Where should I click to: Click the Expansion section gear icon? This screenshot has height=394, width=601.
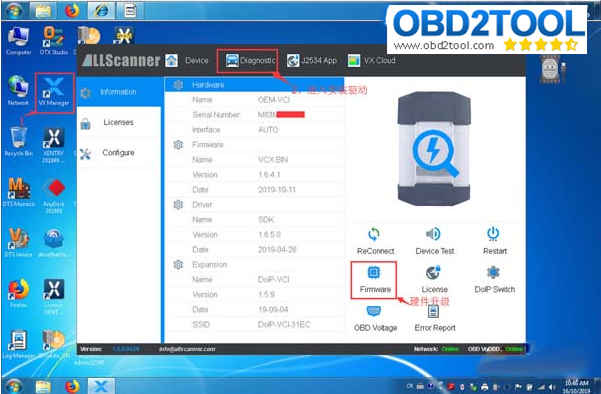(178, 265)
